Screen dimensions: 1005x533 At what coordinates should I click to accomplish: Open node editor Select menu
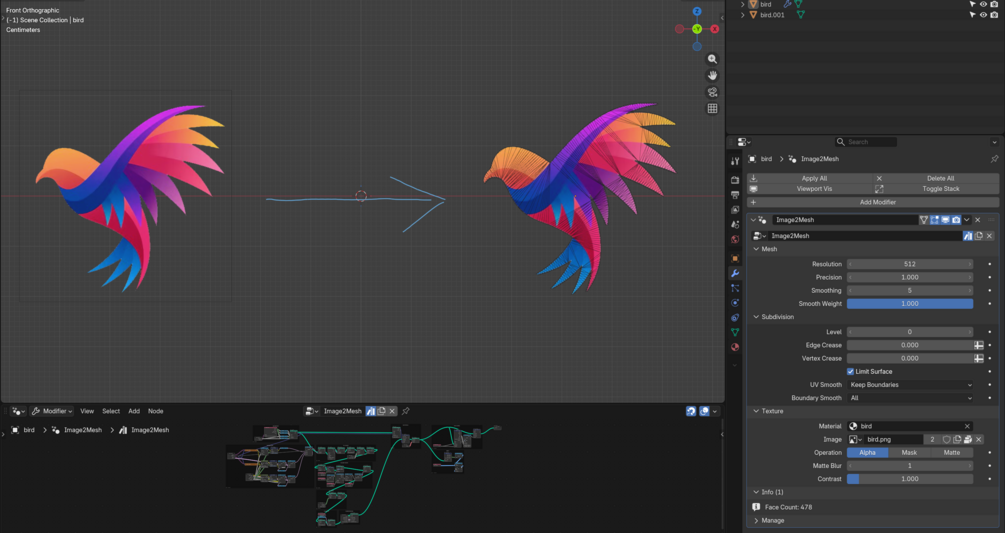[x=111, y=411]
